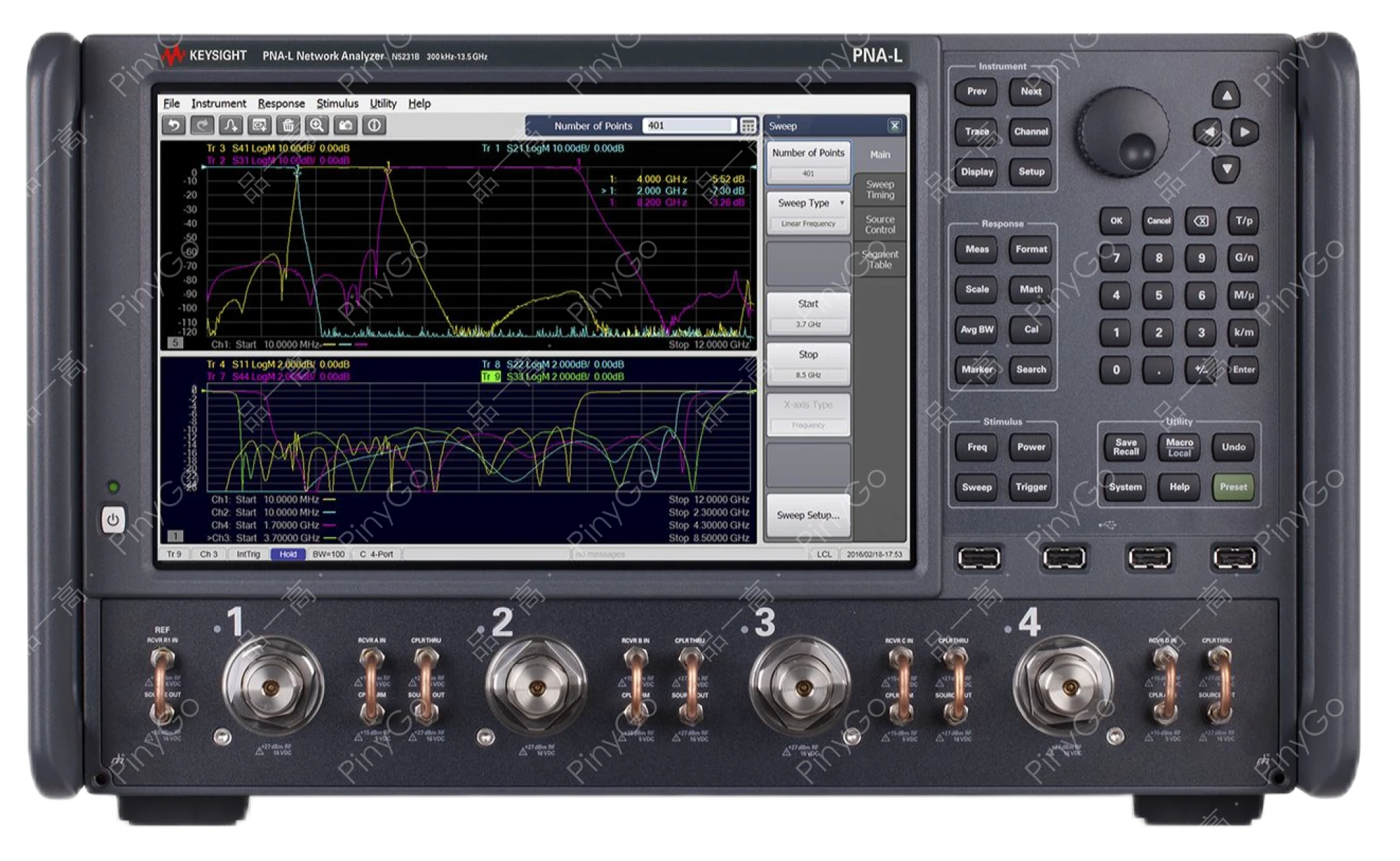Click the zoom magnifier toolbar icon

317,125
